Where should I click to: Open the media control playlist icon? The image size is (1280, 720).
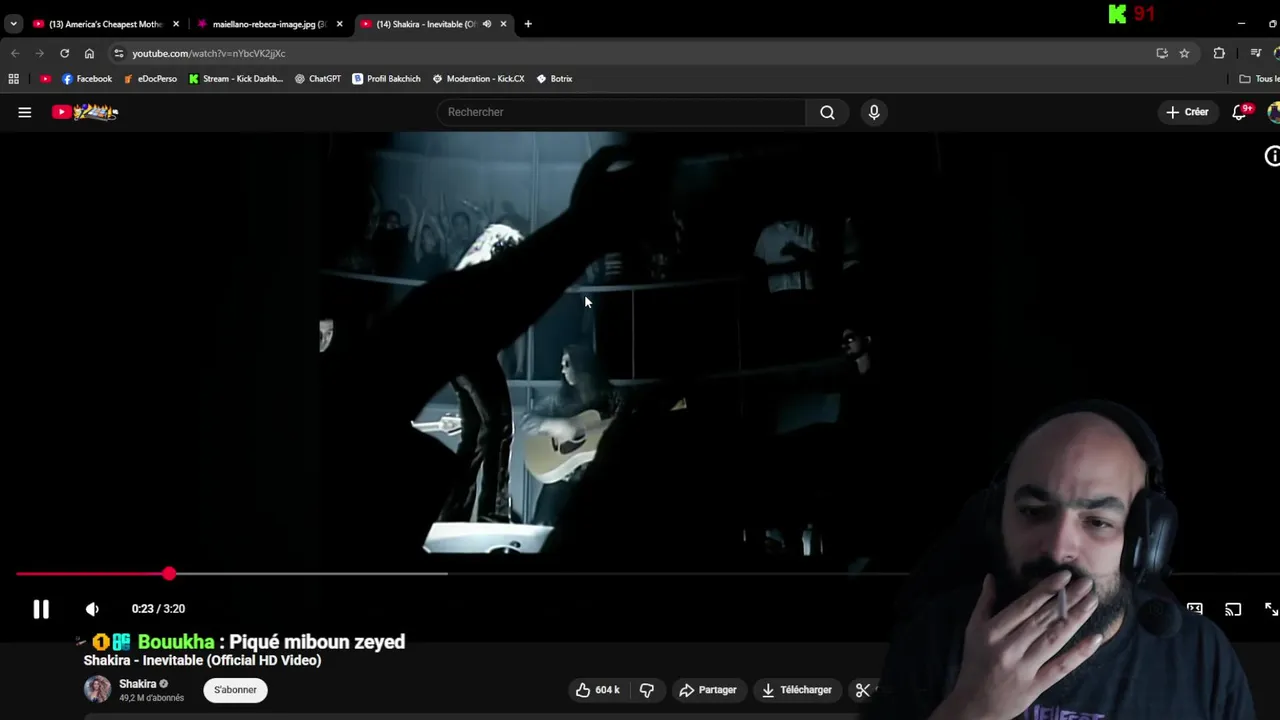1256,53
